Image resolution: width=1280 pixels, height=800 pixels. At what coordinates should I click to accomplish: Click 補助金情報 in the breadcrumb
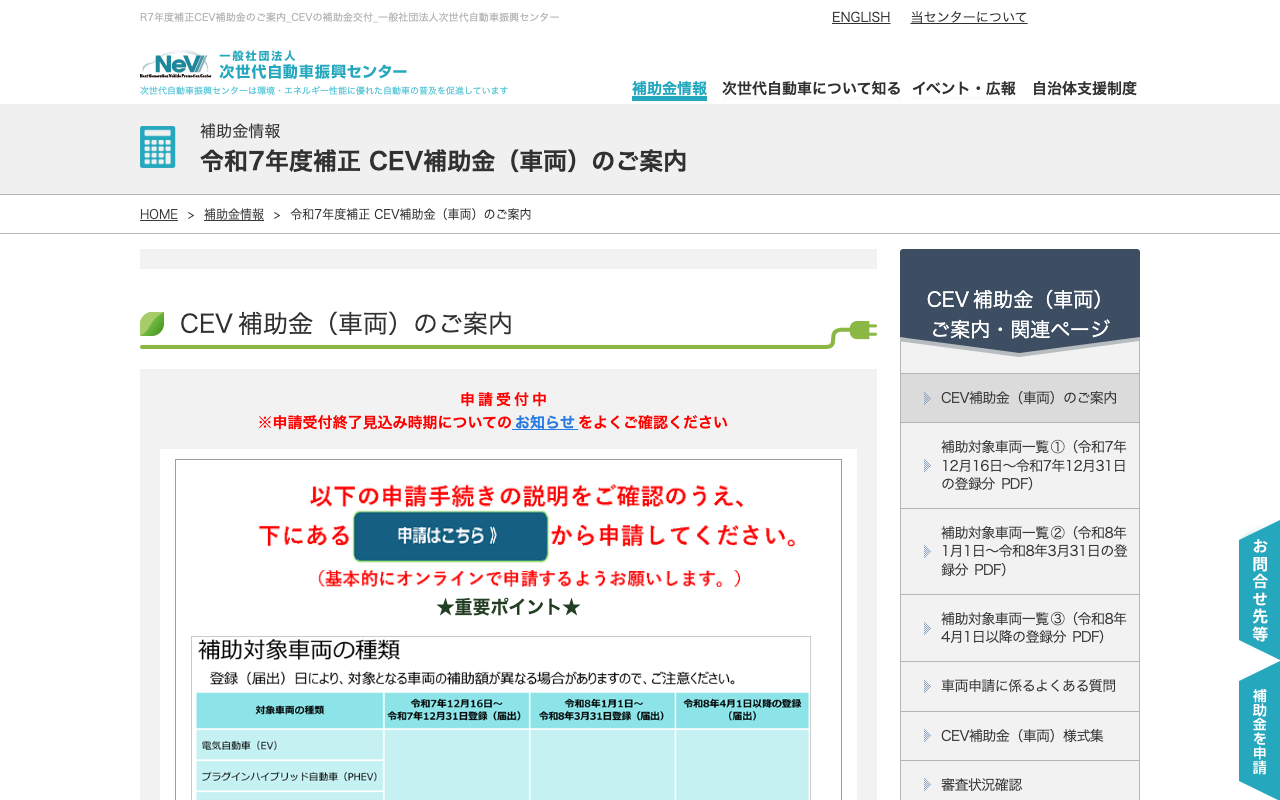coord(234,214)
